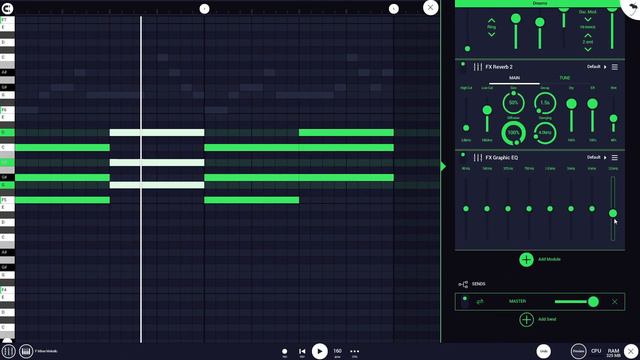Click the up arrow above the 2 cent value
Image resolution: width=640 pixels, height=360 pixels.
[588, 35]
